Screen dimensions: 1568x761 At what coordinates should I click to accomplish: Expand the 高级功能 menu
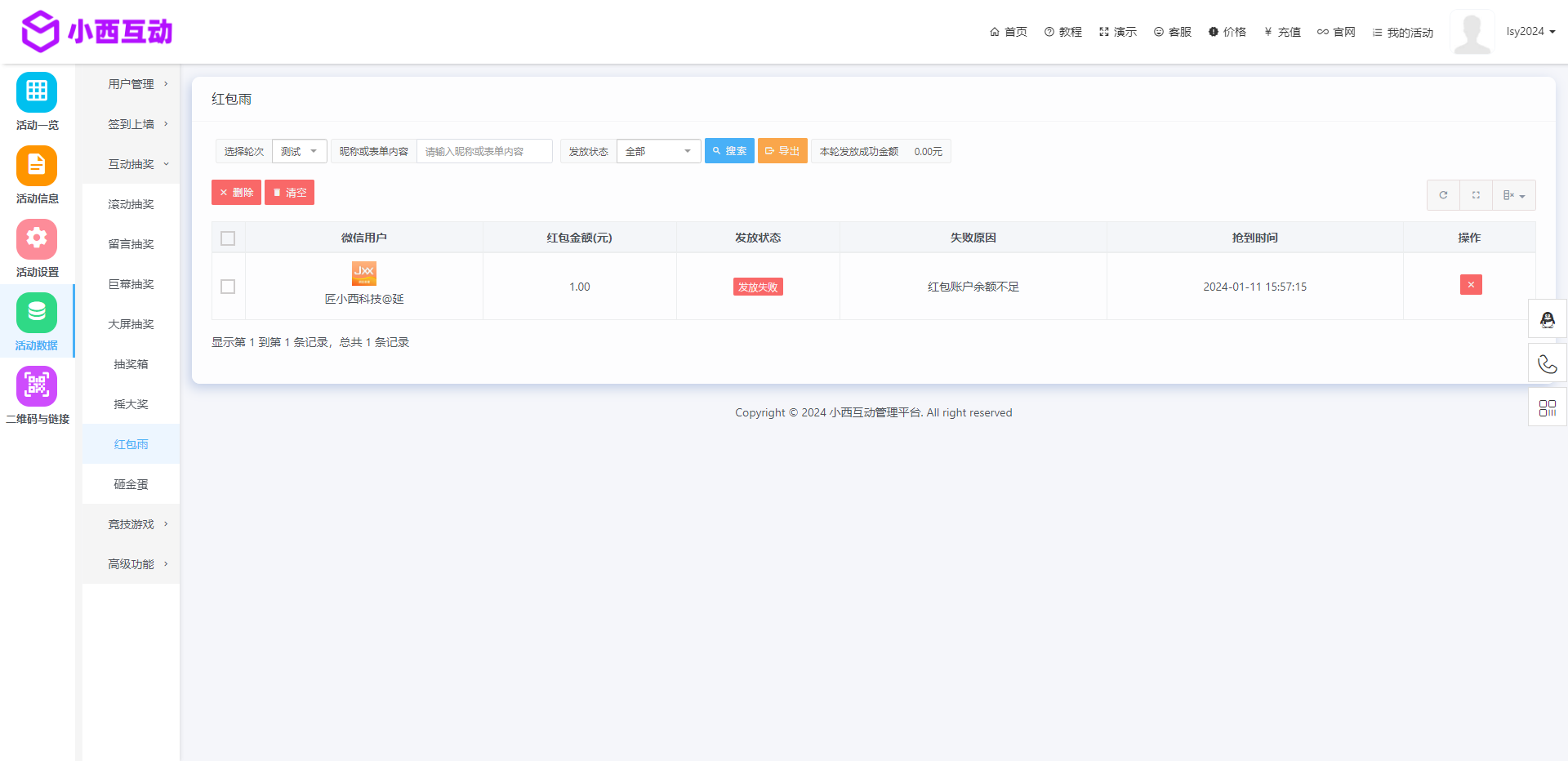tap(131, 564)
